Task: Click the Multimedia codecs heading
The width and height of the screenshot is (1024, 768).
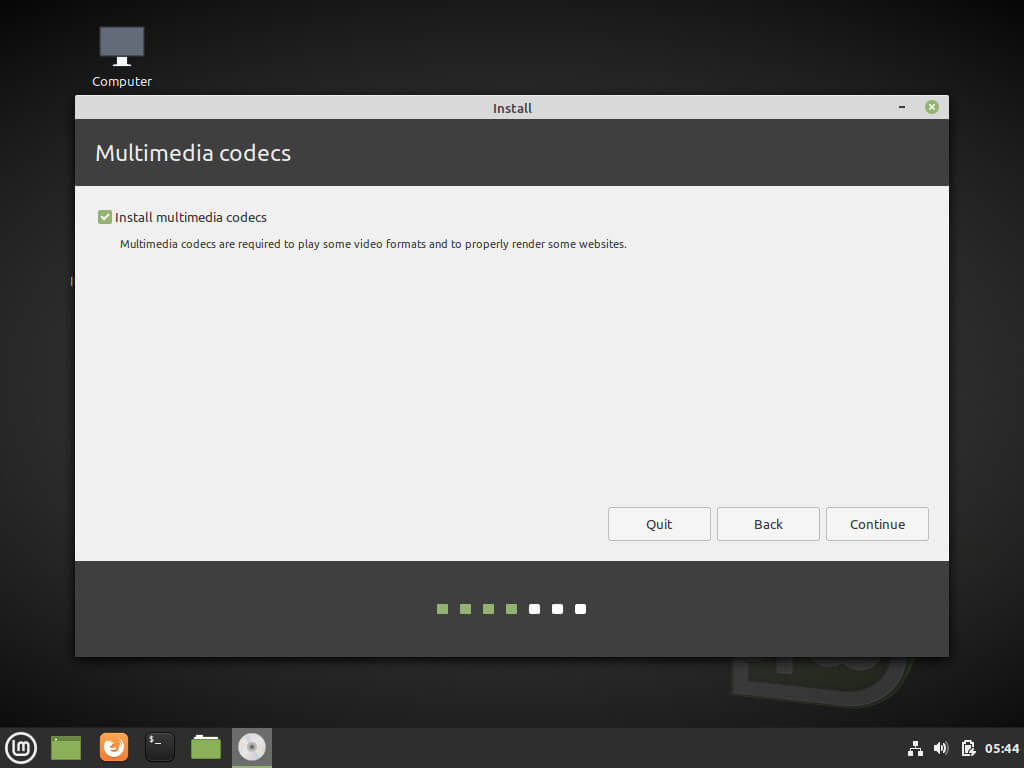Action: (x=193, y=153)
